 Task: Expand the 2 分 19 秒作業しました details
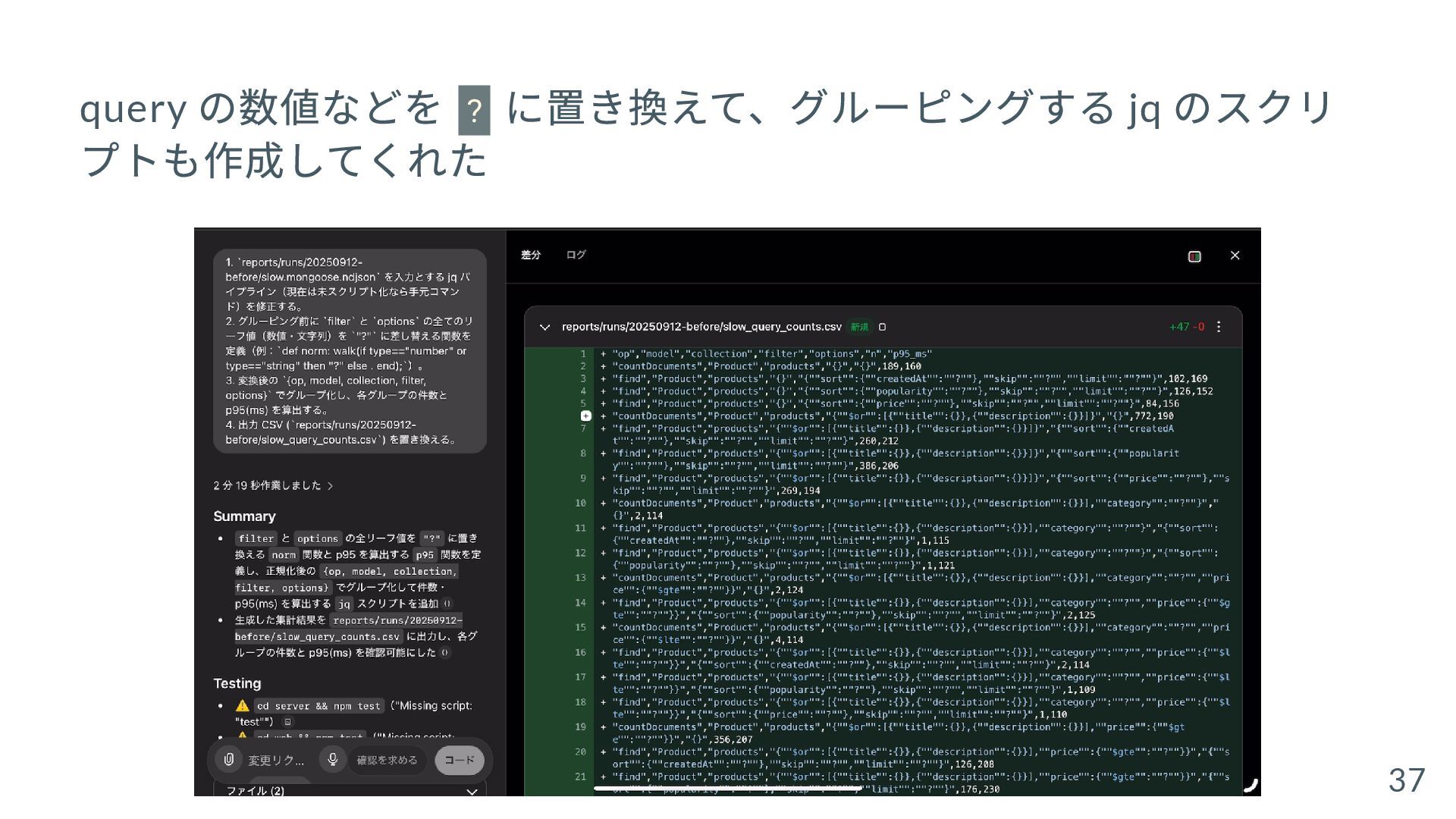pyautogui.click(x=273, y=485)
